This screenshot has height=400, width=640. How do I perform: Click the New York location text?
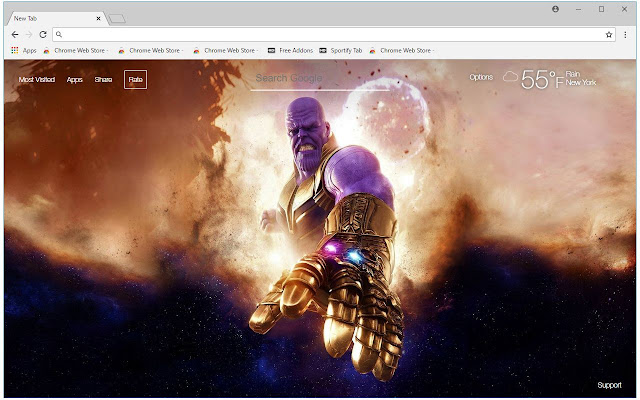point(581,82)
